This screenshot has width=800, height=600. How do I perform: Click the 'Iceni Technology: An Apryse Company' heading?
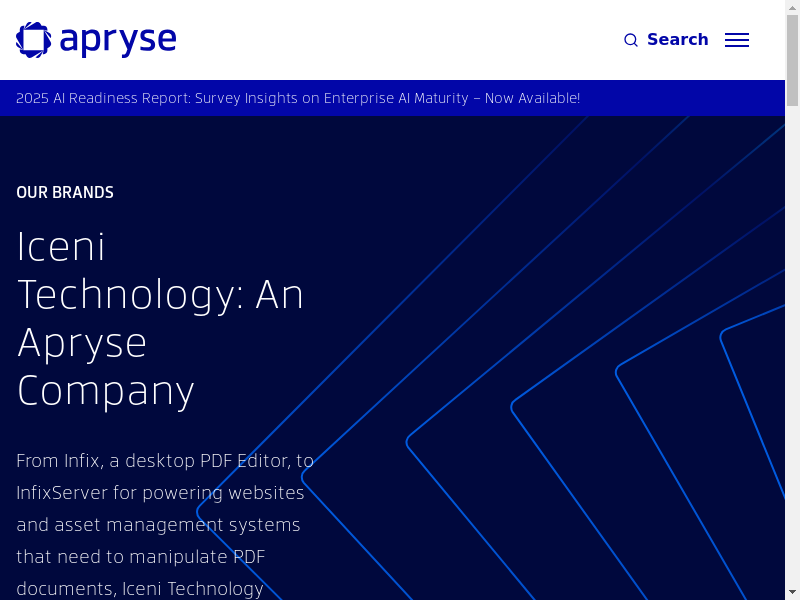tap(160, 318)
